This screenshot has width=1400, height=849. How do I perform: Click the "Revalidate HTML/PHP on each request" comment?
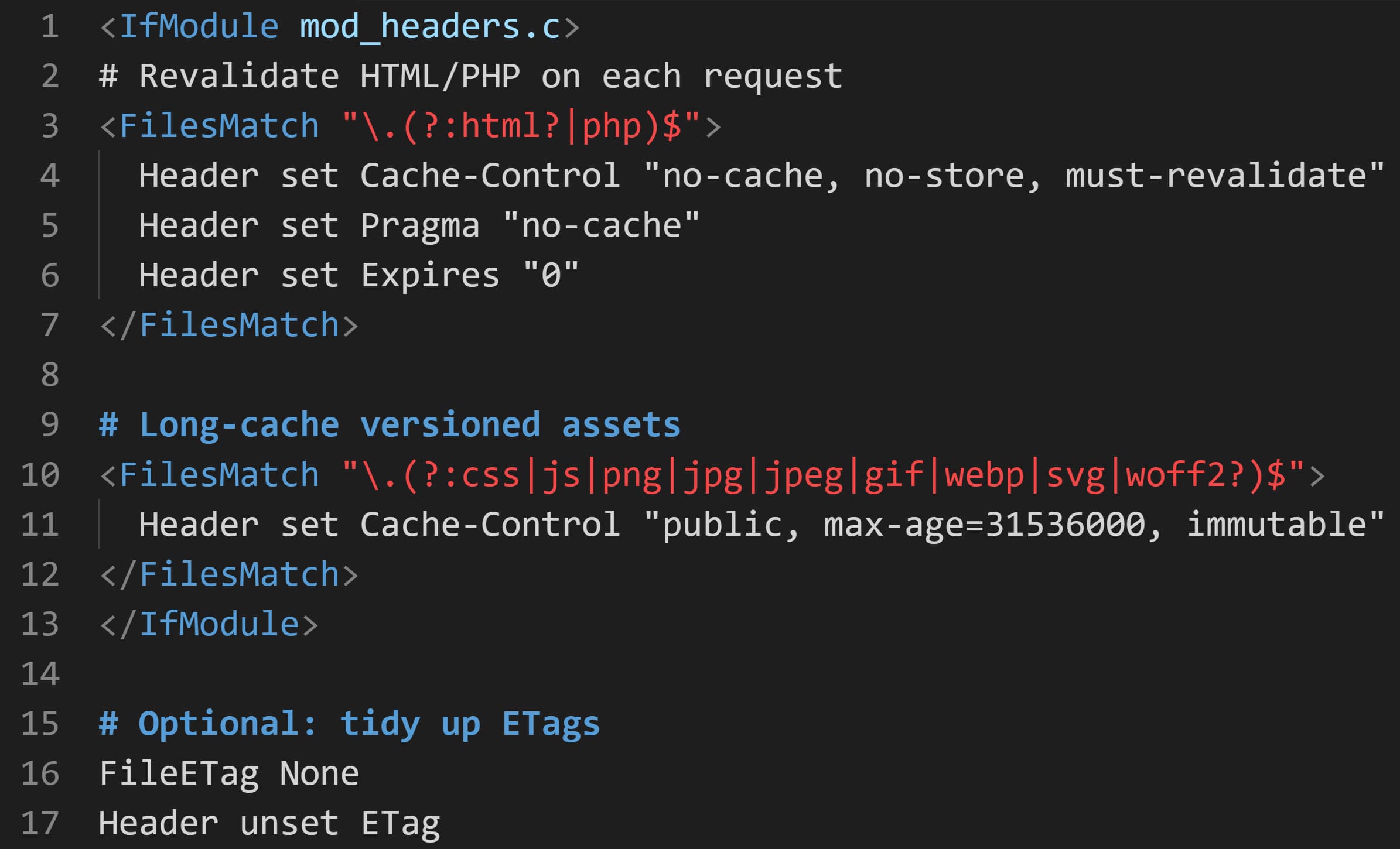(x=490, y=77)
